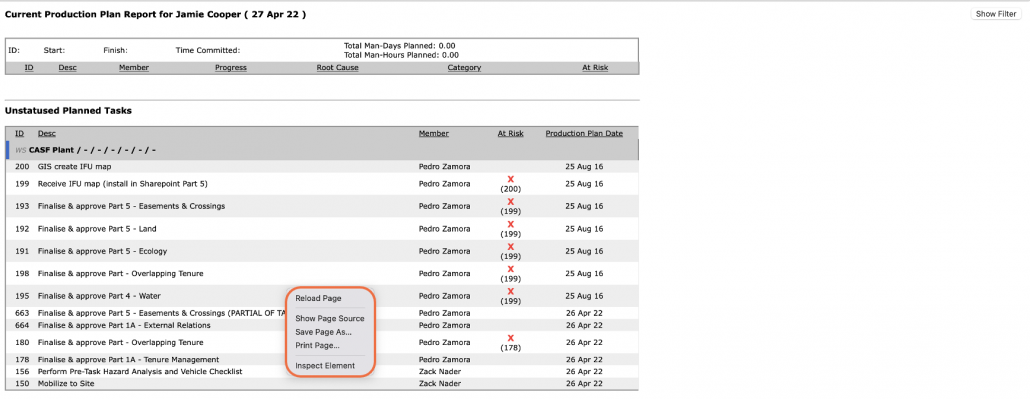Select 'Finalise & approve Part 5 - Land'

click(97, 229)
